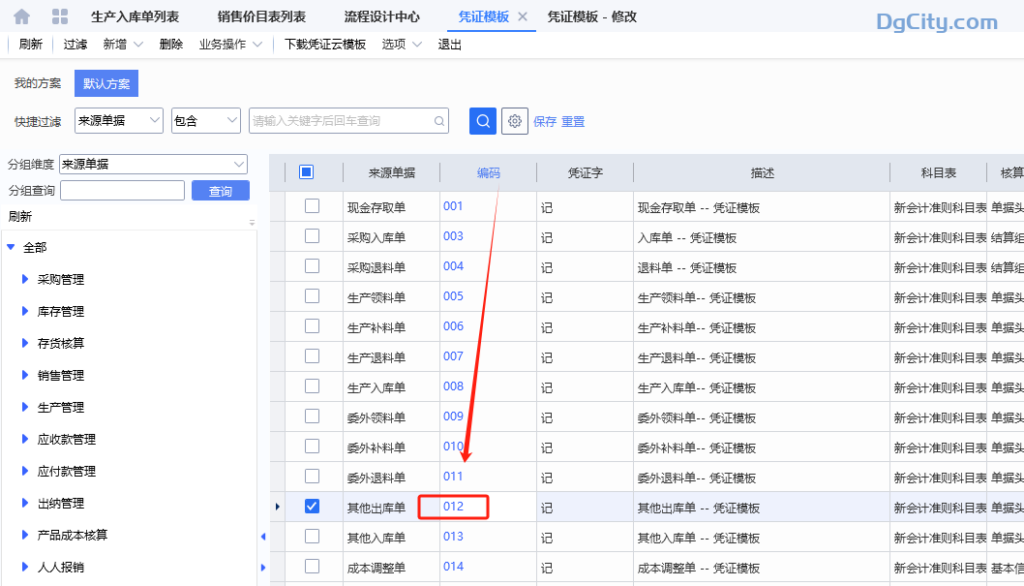Screen dimensions: 1024x586
Task: Switch to the 凭证模板 - 修改 tab
Action: [592, 16]
